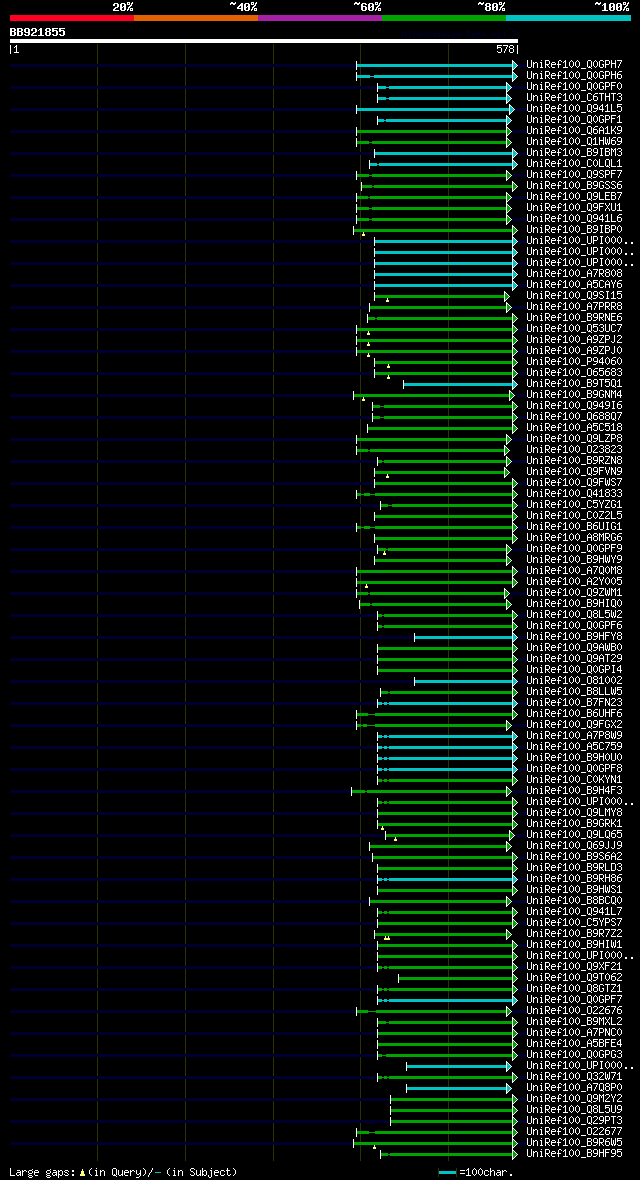The width and height of the screenshot is (640, 1180).
Task: Select the UniRef100_Q9LEB7 label
Action: pyautogui.click(x=574, y=196)
